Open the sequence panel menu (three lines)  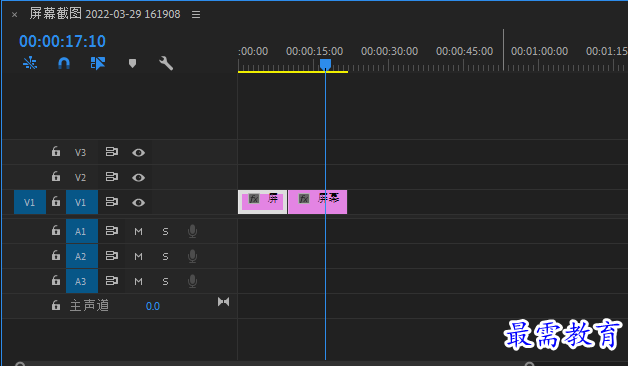[196, 14]
